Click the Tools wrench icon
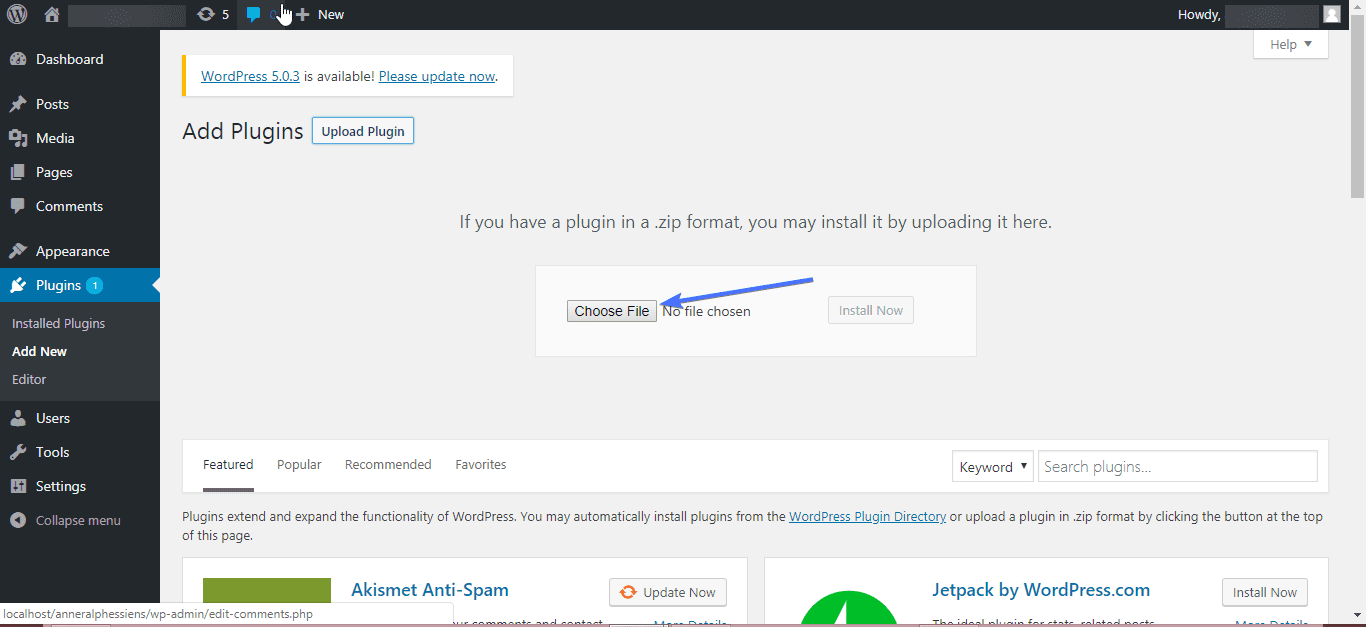This screenshot has width=1366, height=627. click(18, 452)
